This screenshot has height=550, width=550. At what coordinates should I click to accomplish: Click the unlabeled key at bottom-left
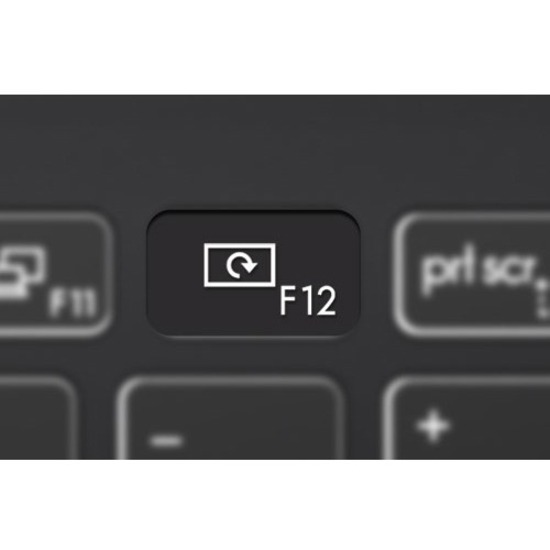click(x=35, y=419)
